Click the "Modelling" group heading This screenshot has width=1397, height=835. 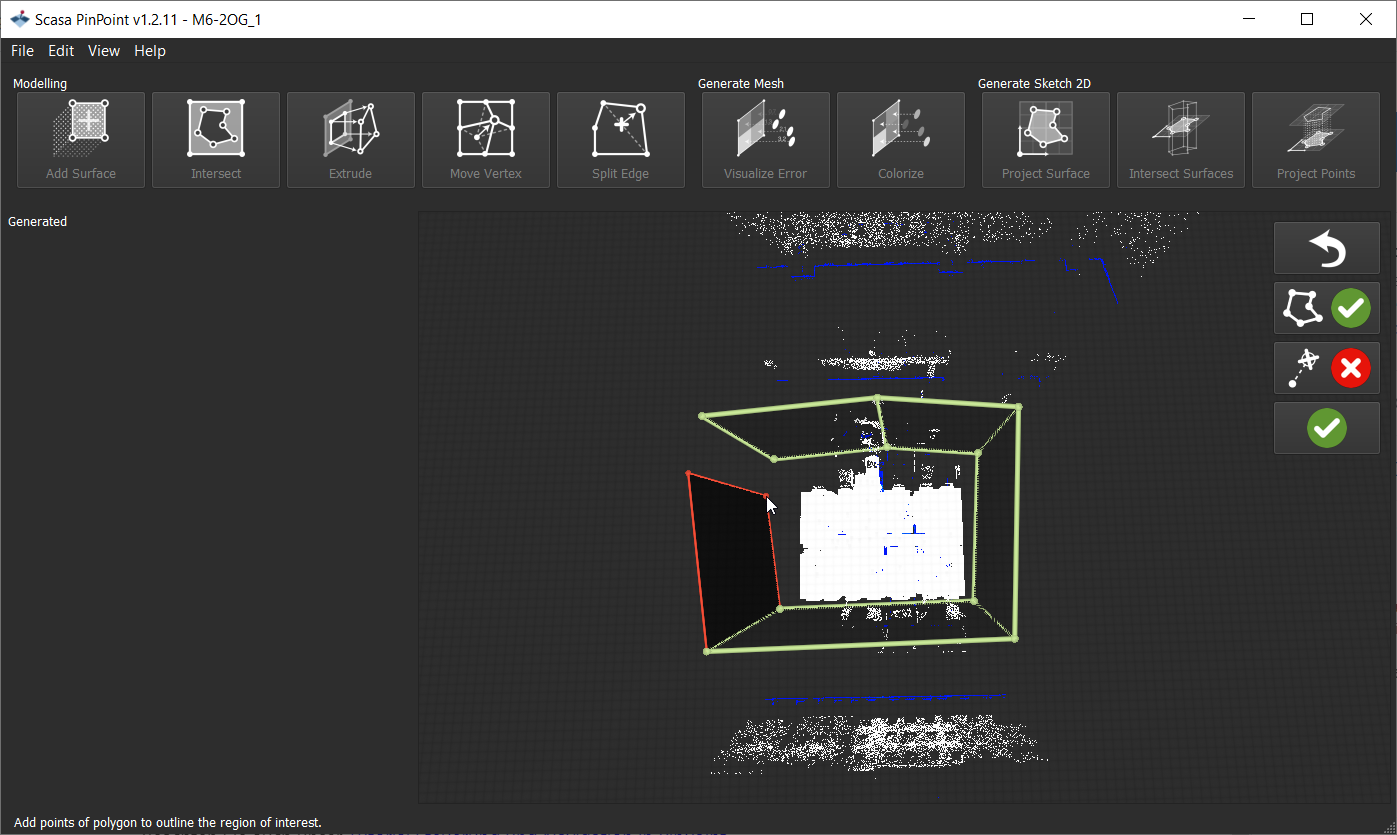click(40, 84)
